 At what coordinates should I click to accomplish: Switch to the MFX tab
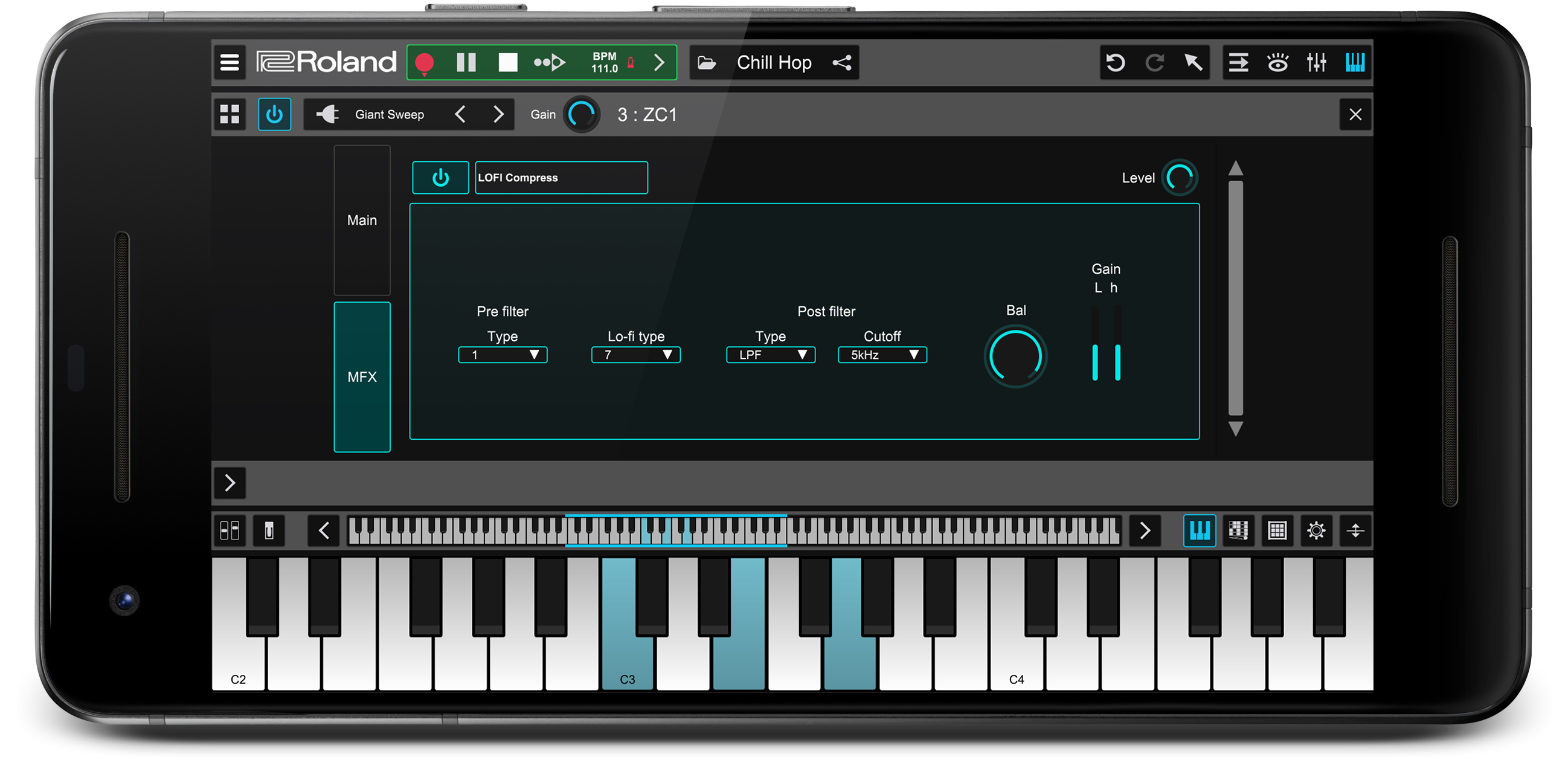click(362, 377)
